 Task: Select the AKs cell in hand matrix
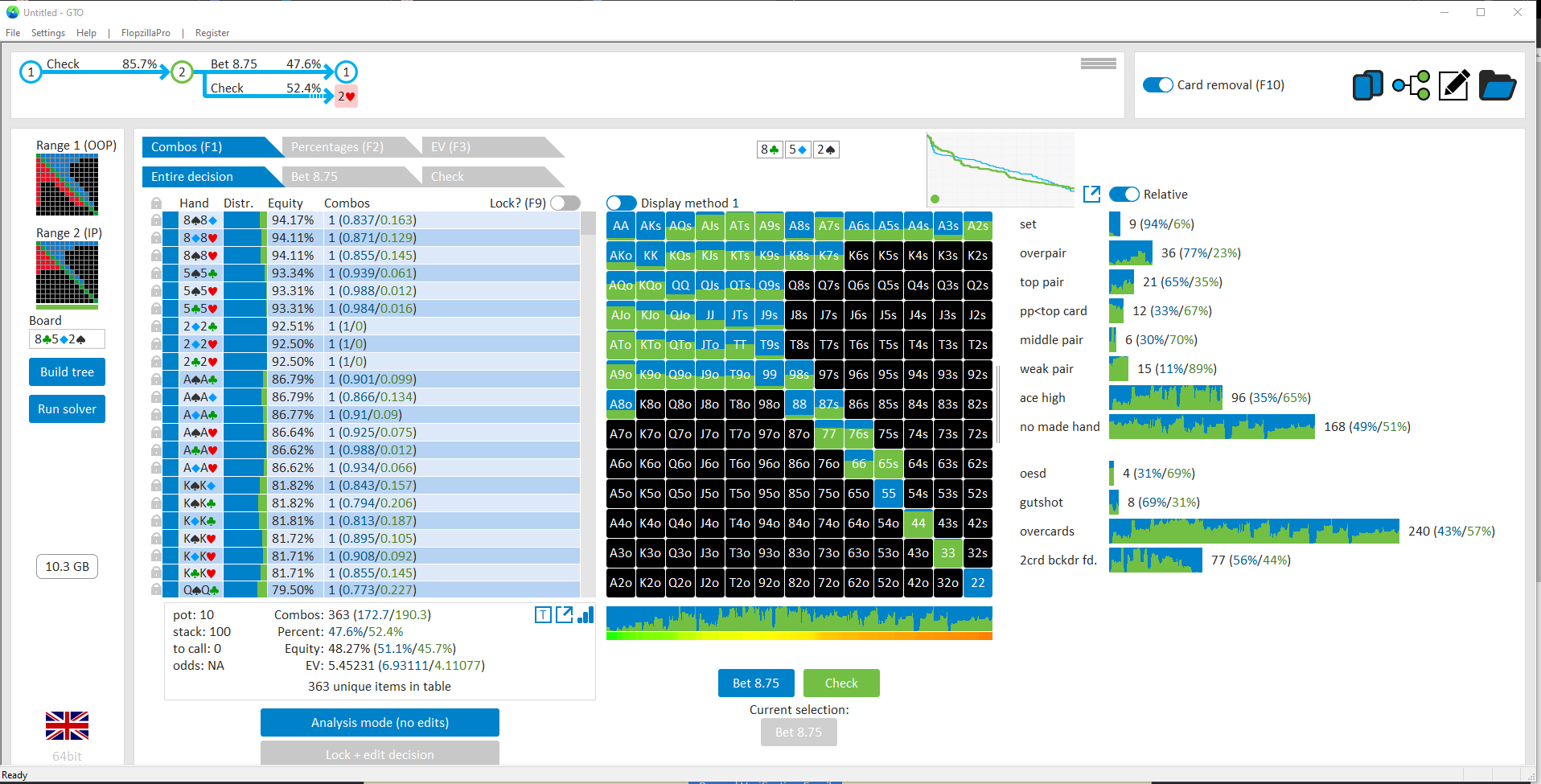click(x=651, y=226)
